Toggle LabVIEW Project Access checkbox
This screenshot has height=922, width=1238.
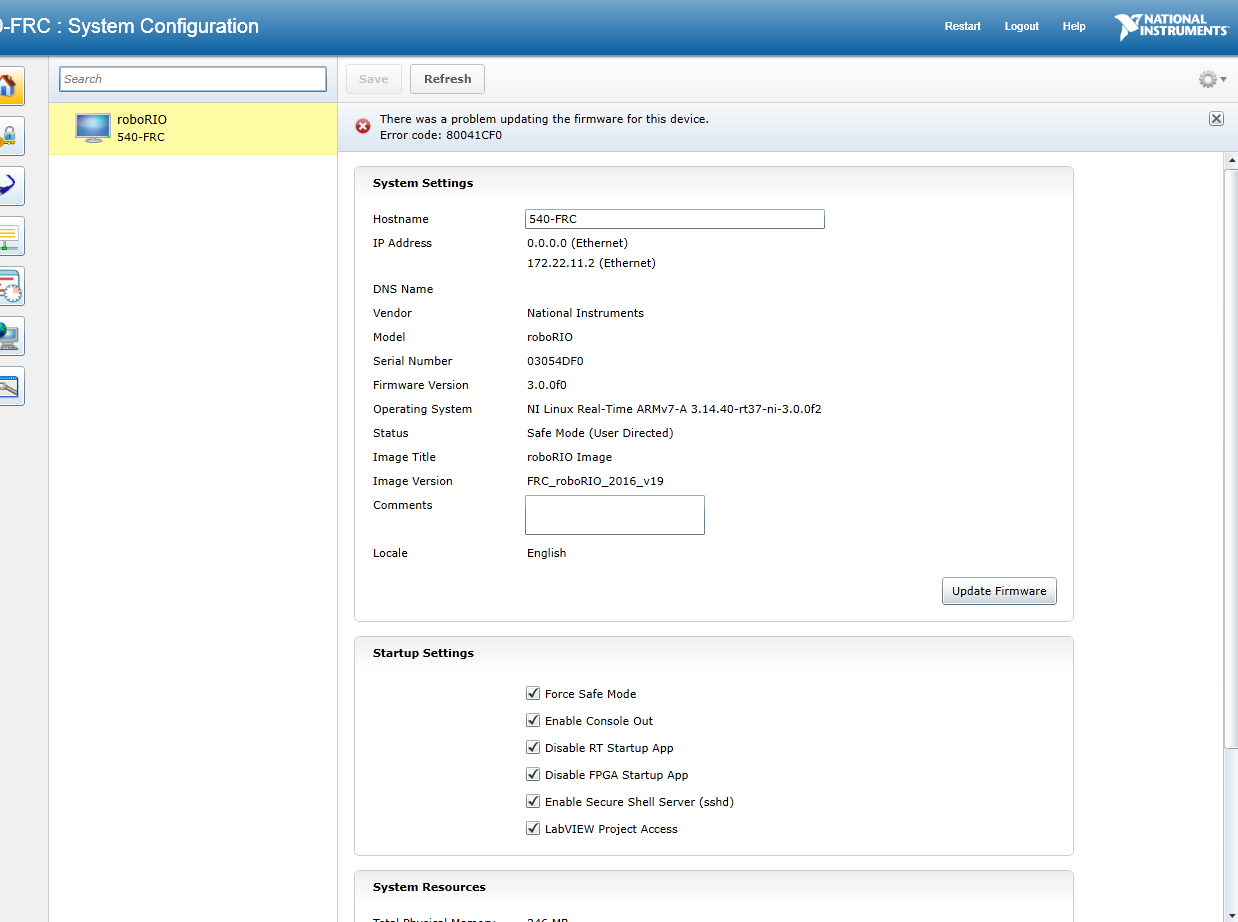533,828
